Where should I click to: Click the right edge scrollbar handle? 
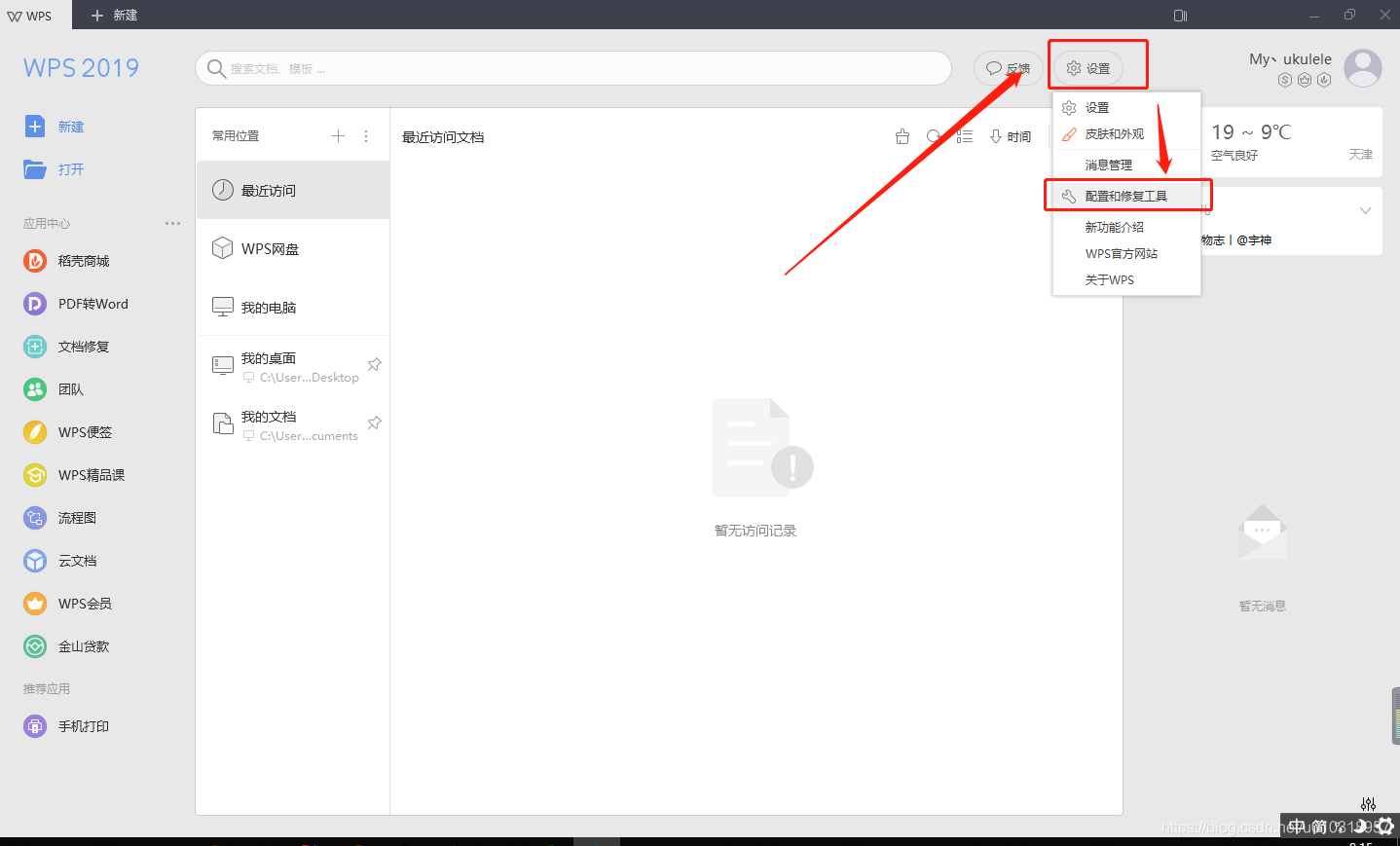click(x=1396, y=716)
